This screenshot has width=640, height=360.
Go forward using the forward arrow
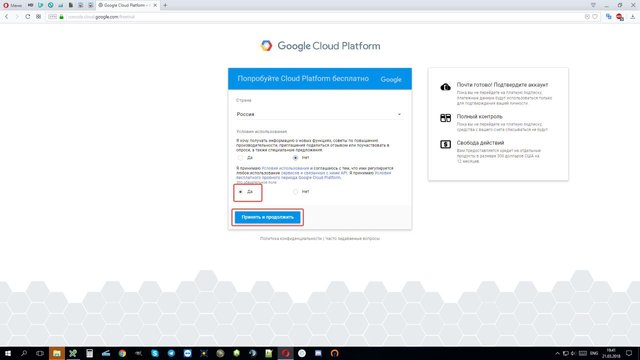point(17,17)
